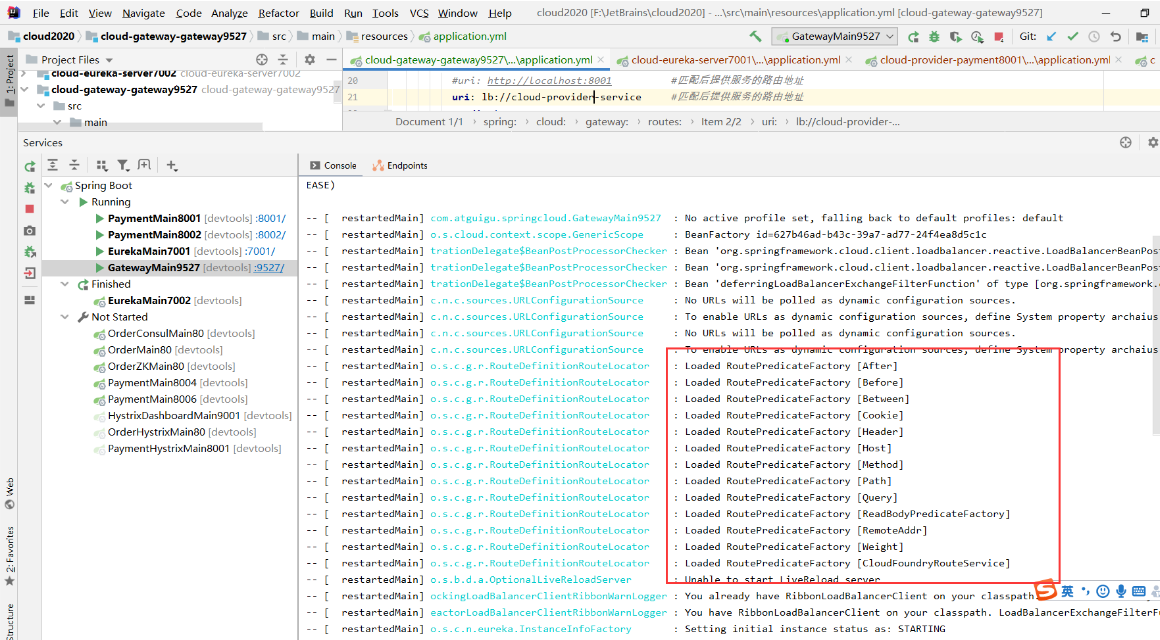Click Add service plus icon
The height and width of the screenshot is (640, 1160).
[172, 165]
